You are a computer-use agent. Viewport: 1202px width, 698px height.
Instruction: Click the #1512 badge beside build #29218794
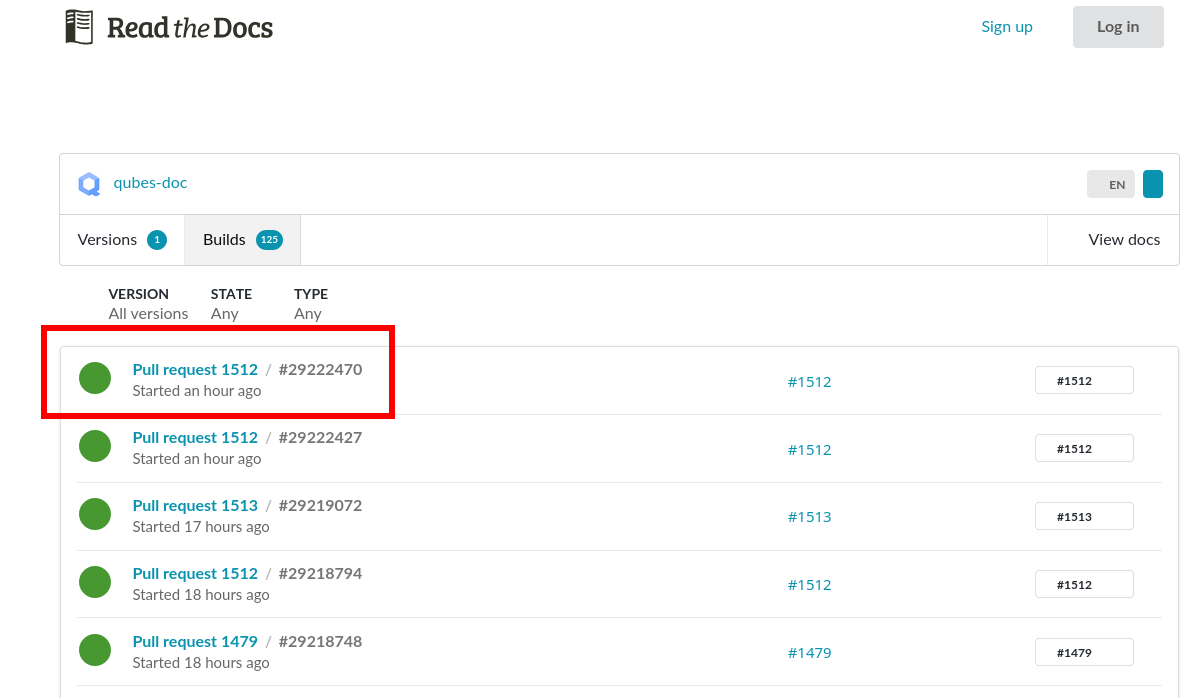click(1084, 584)
